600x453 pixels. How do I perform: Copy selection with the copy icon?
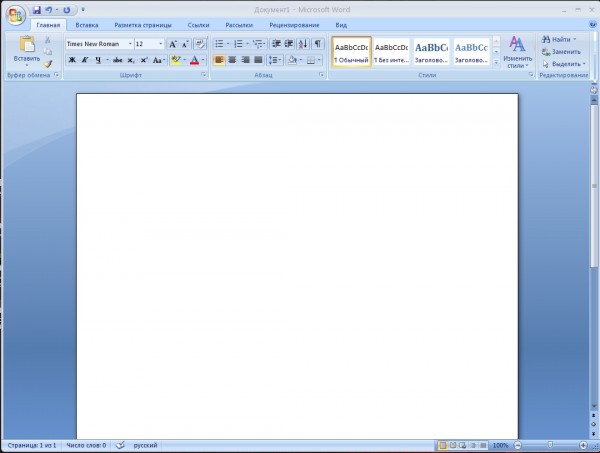pyautogui.click(x=48, y=52)
